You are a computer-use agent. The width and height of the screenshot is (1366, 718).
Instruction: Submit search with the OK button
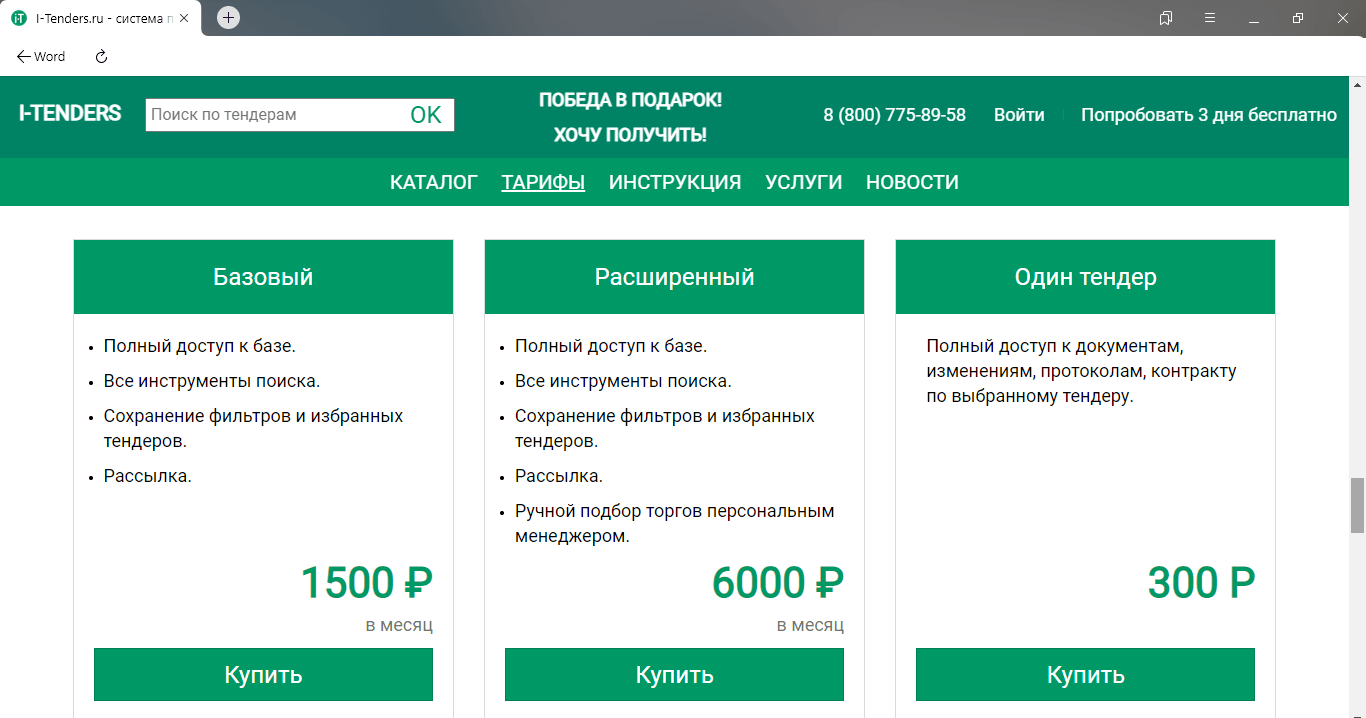pyautogui.click(x=426, y=115)
